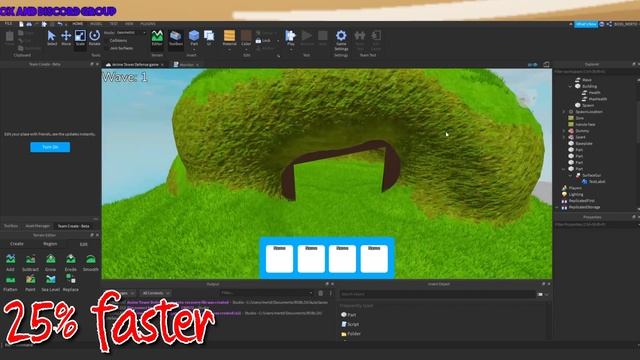Select the Sea Level terrain tool
Image resolution: width=640 pixels, height=360 pixels.
pos(51,283)
